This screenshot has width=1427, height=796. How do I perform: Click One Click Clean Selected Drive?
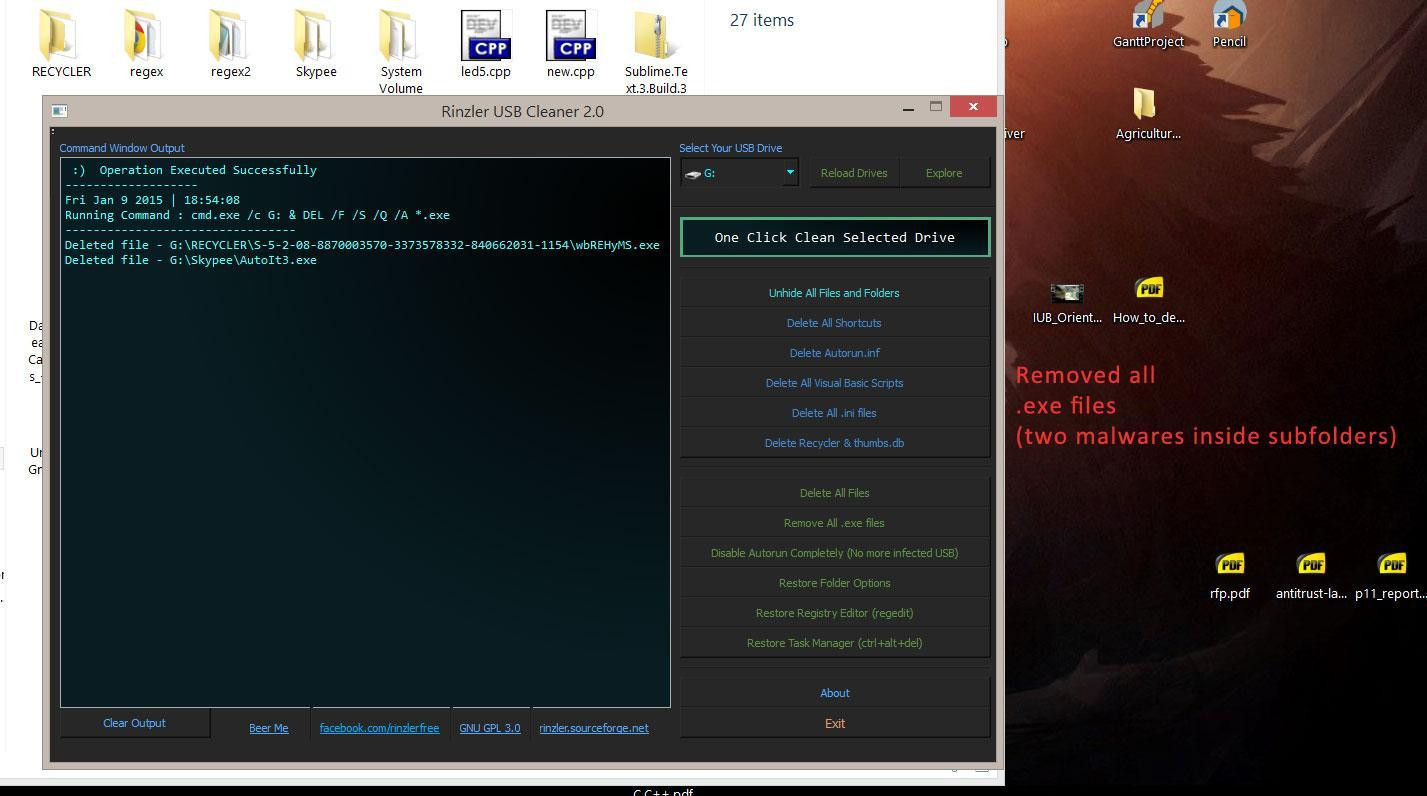[835, 237]
